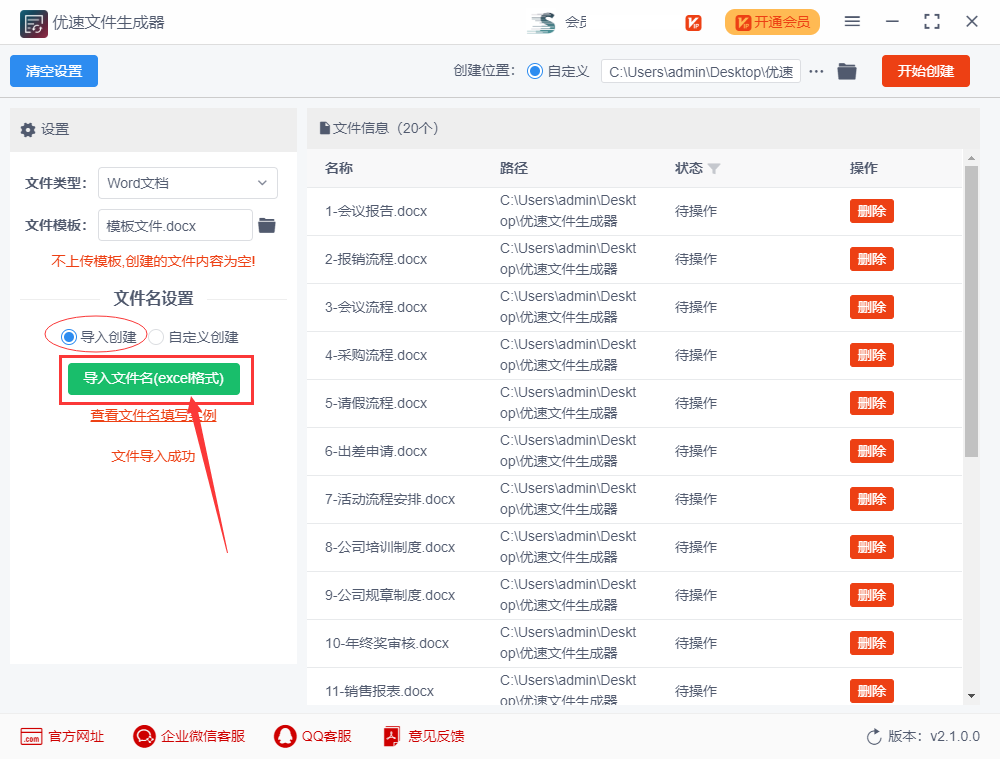
Task: Delete the 9-公司规章制度.docx row
Action: [x=872, y=595]
